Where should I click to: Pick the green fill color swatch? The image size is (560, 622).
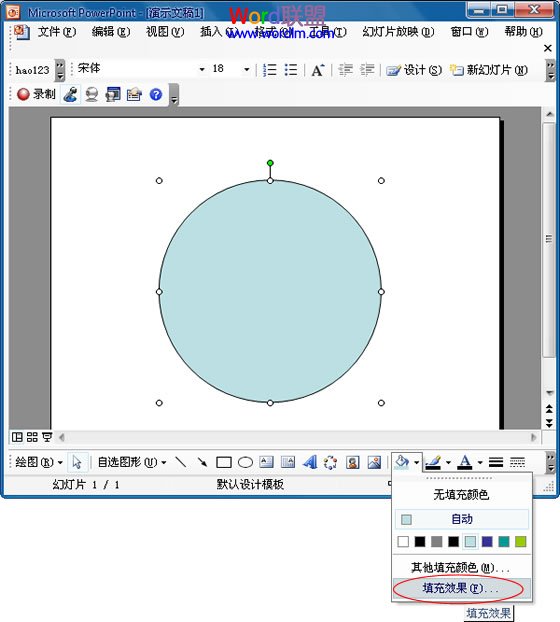click(520, 541)
